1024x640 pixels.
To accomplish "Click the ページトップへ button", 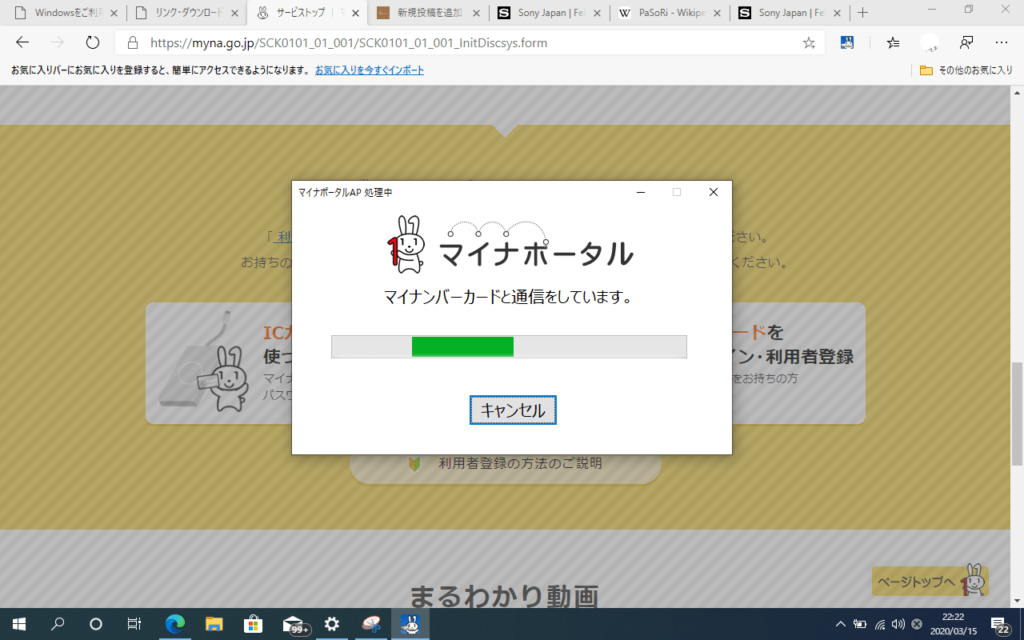I will click(930, 581).
